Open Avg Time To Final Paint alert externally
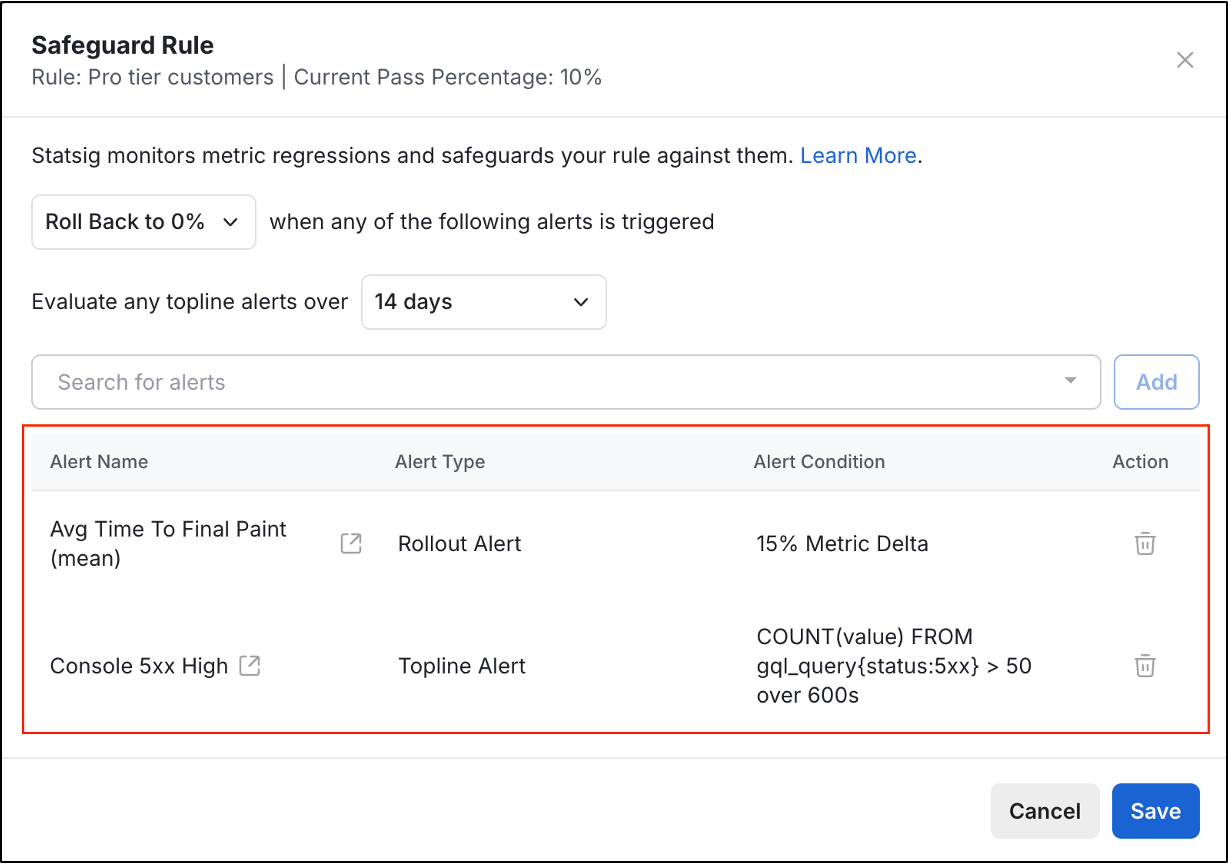This screenshot has width=1228, height=864. [x=350, y=543]
